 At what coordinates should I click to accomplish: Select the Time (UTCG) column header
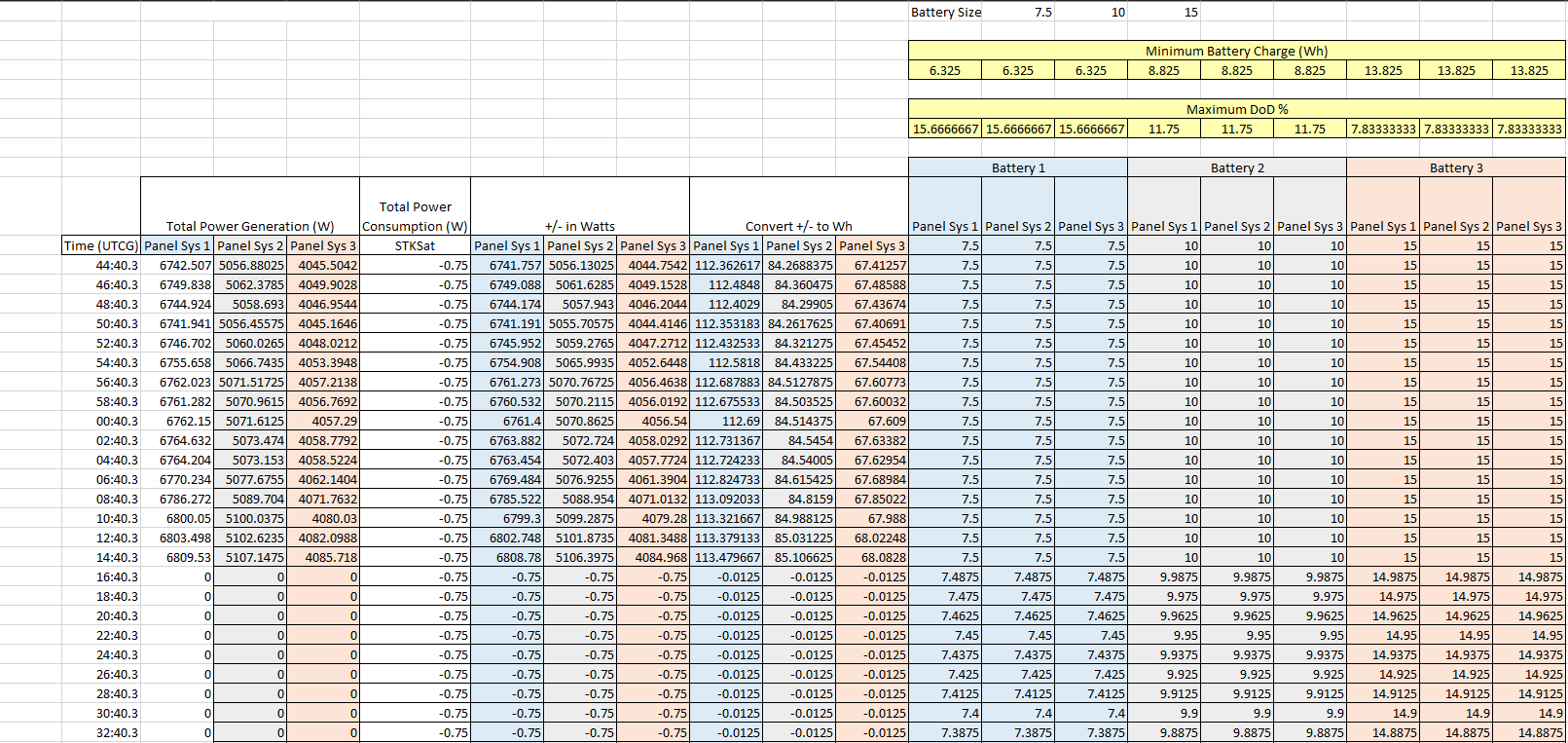[x=101, y=245]
